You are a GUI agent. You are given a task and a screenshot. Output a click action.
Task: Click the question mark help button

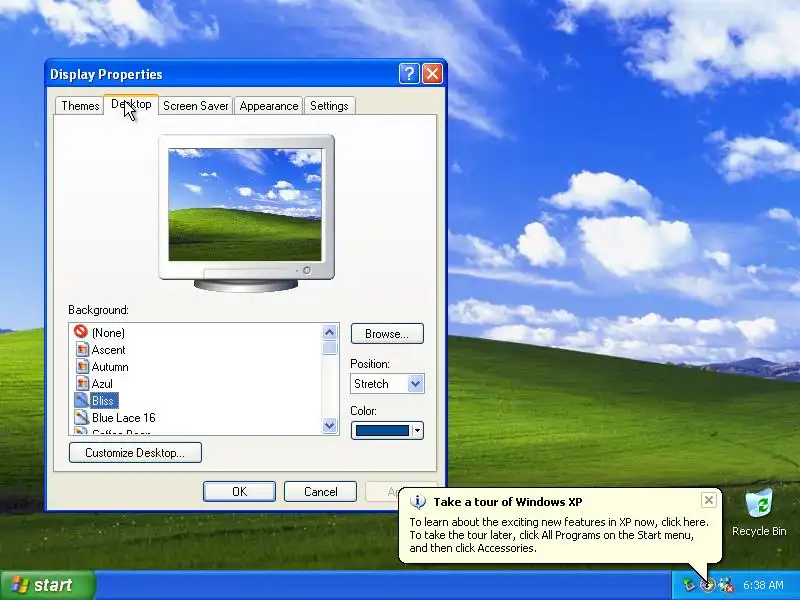pos(409,74)
